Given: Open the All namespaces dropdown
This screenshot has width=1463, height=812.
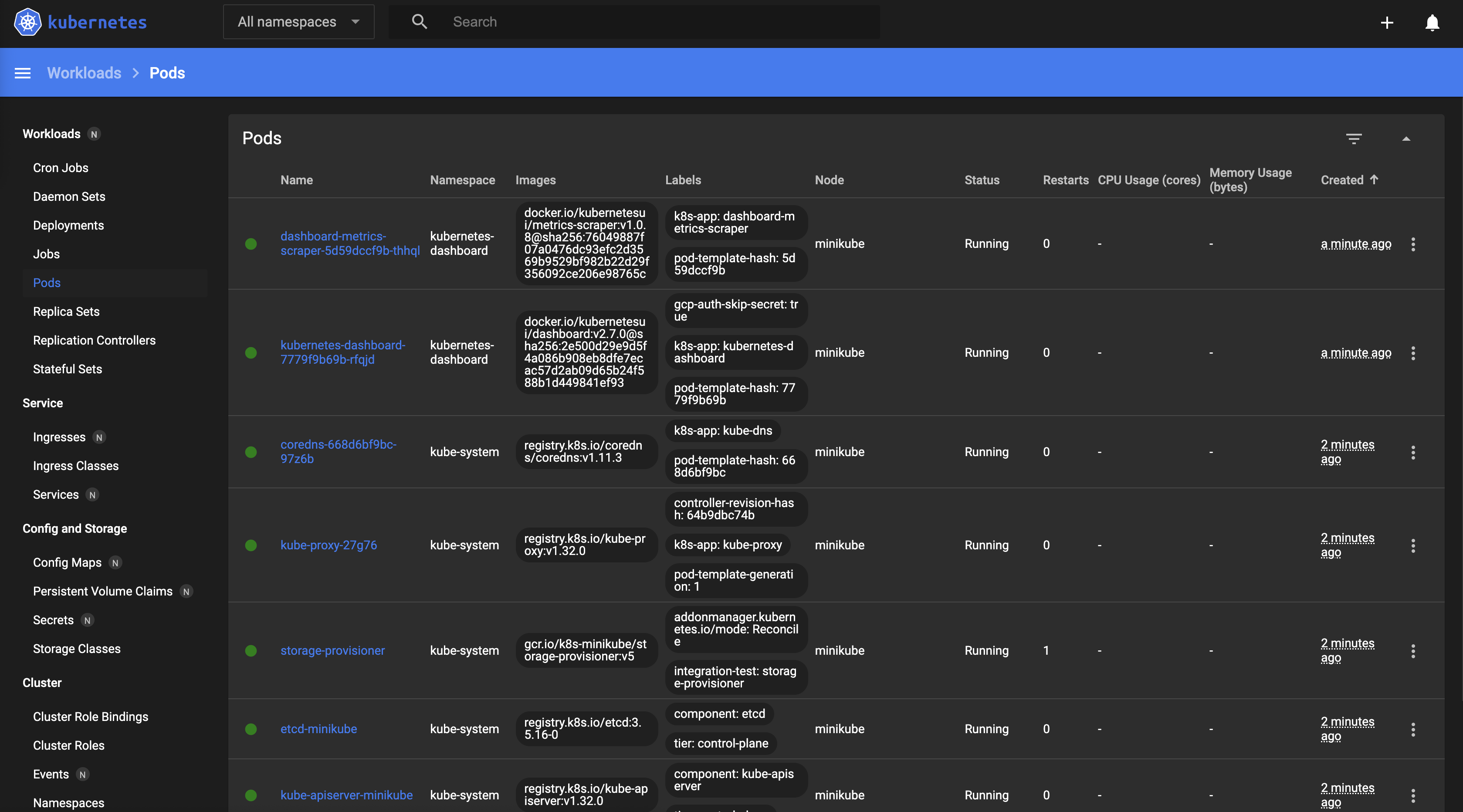Looking at the screenshot, I should 299,22.
